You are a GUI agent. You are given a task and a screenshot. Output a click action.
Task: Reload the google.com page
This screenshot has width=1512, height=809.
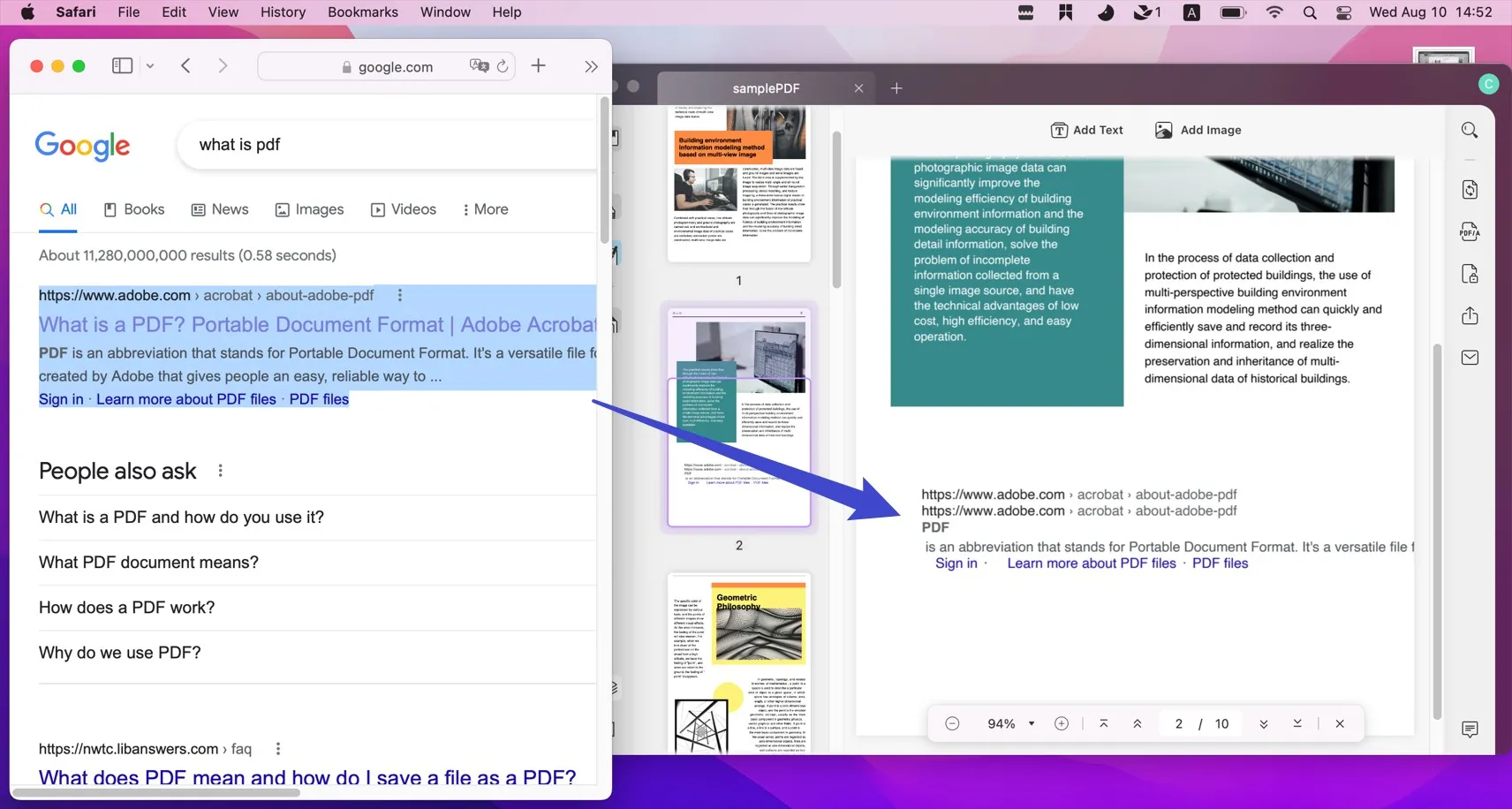pos(503,66)
